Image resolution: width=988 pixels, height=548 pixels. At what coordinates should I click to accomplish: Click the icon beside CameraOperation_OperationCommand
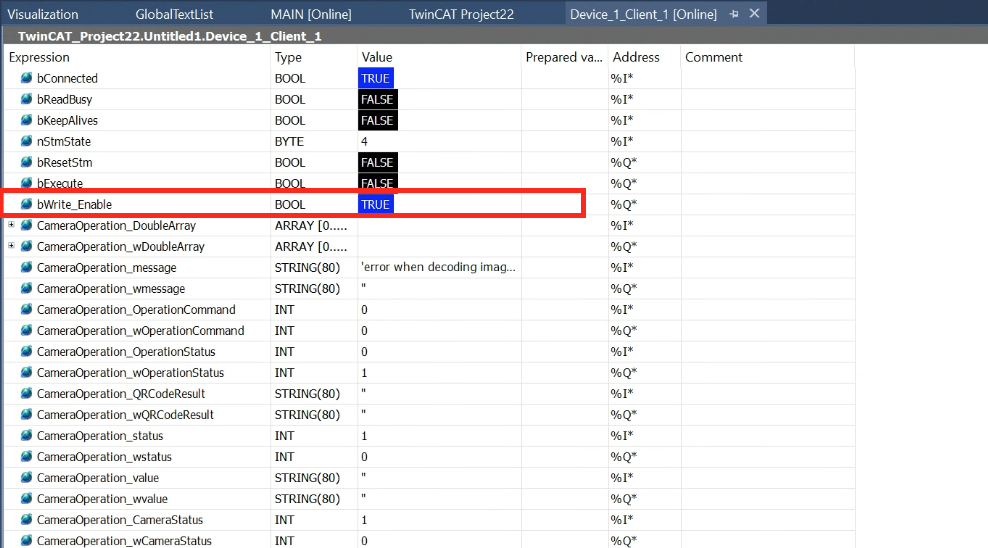pyautogui.click(x=26, y=309)
